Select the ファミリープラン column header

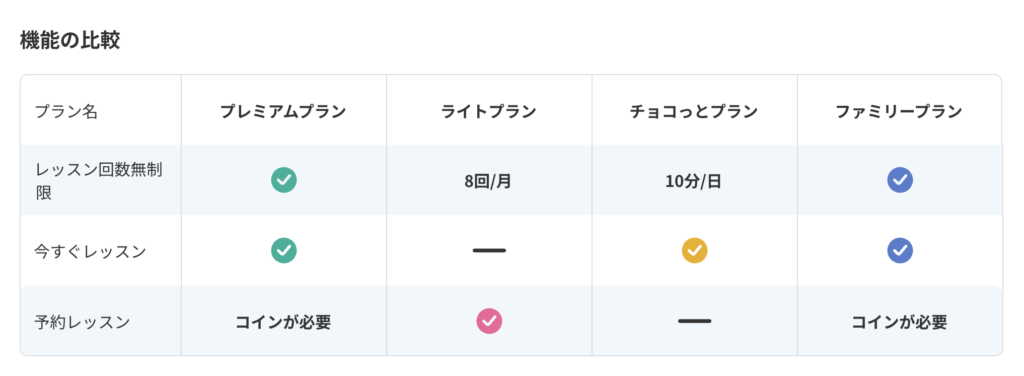point(899,112)
